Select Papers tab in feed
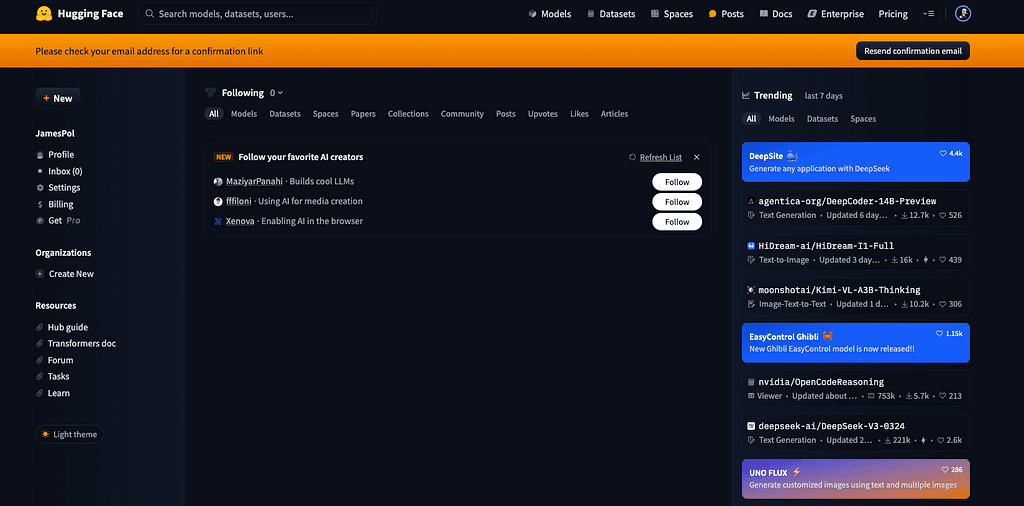This screenshot has height=506, width=1024. point(363,114)
